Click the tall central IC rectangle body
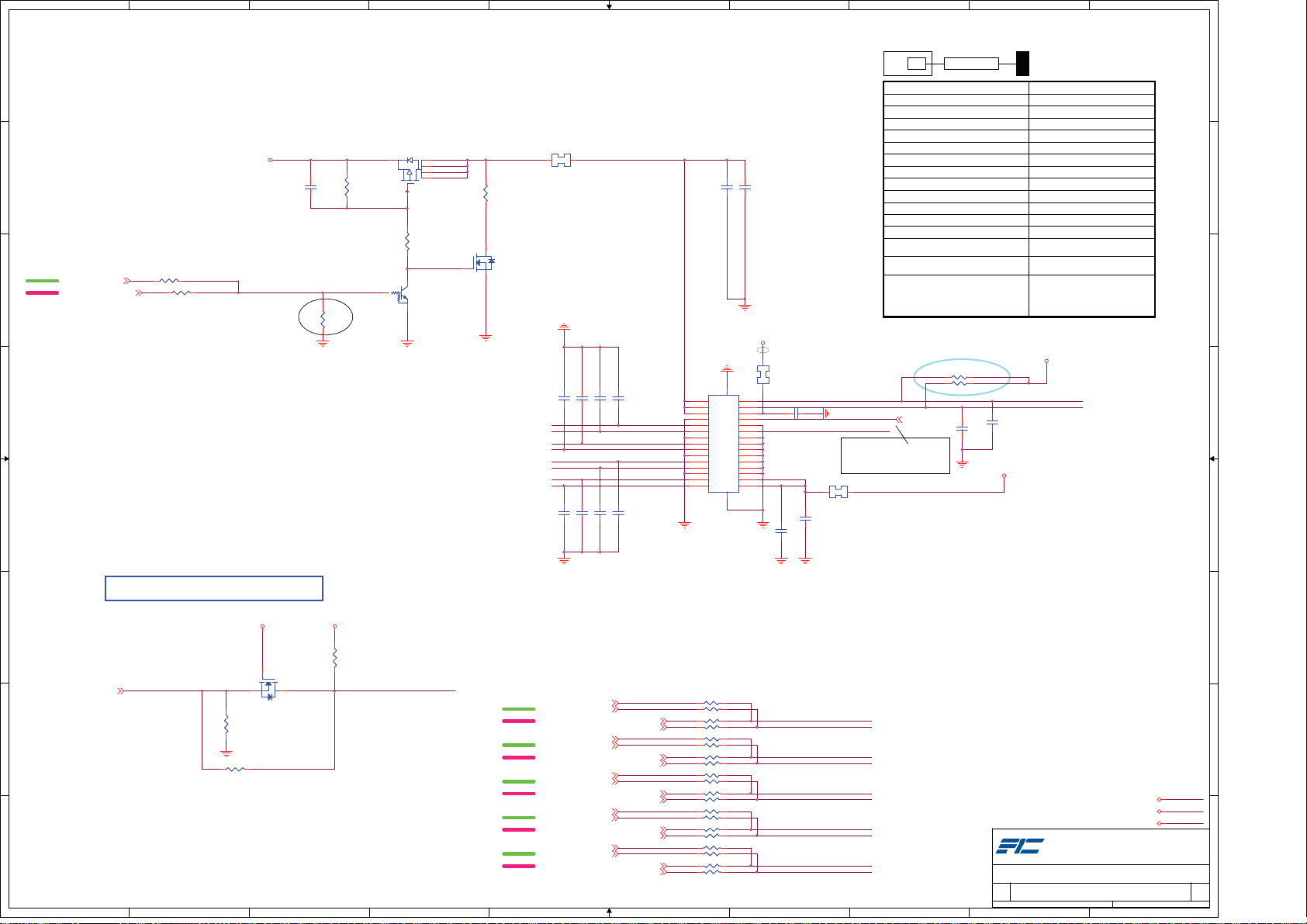This screenshot has height=924, width=1307. pos(723,443)
